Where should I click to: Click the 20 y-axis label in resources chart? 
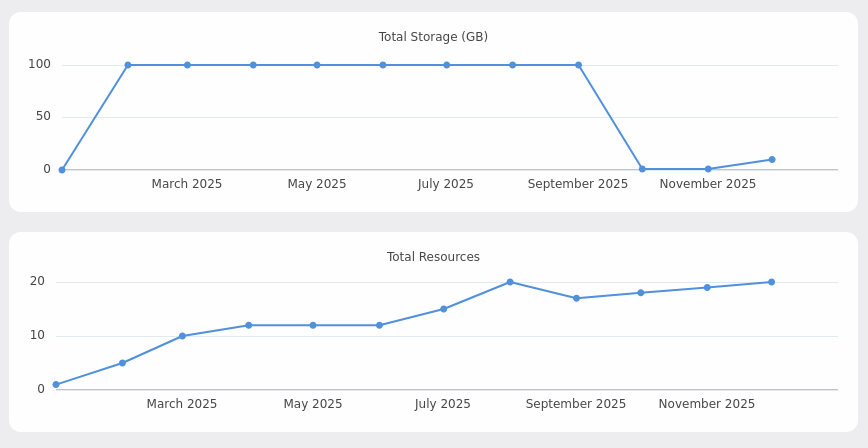coord(37,282)
